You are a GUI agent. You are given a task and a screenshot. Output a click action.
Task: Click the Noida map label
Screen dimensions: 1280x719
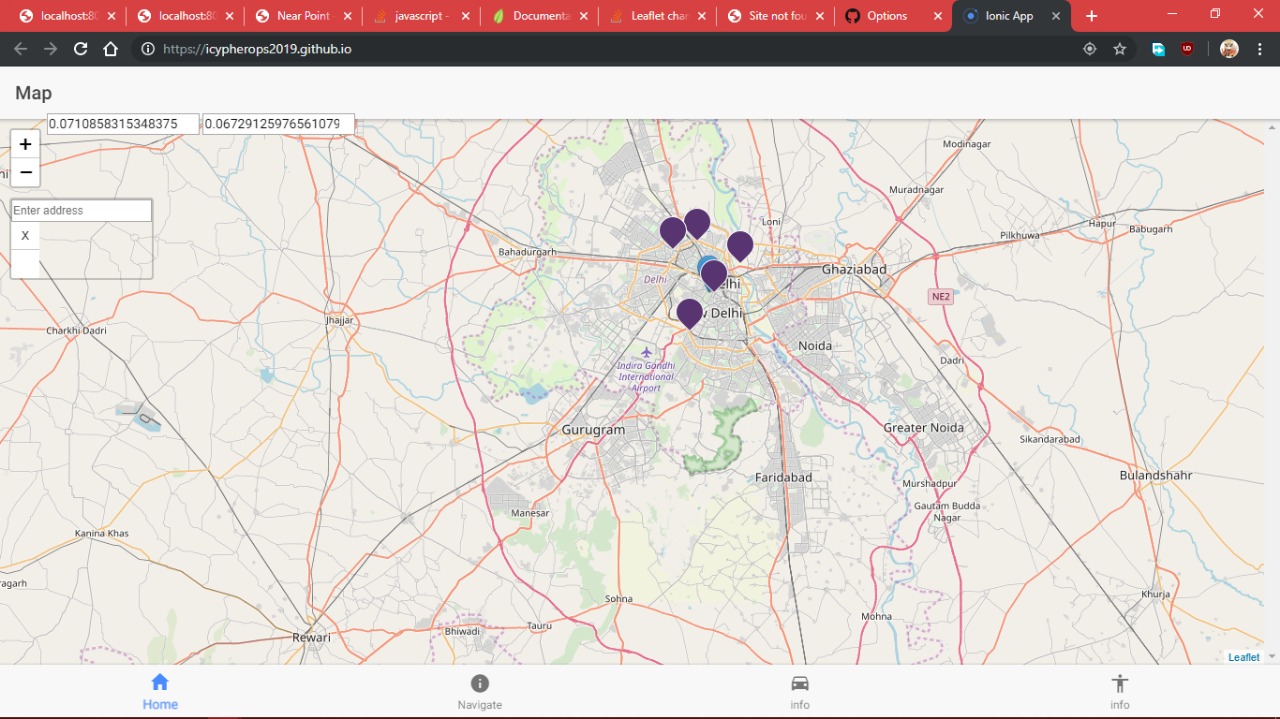click(x=815, y=346)
